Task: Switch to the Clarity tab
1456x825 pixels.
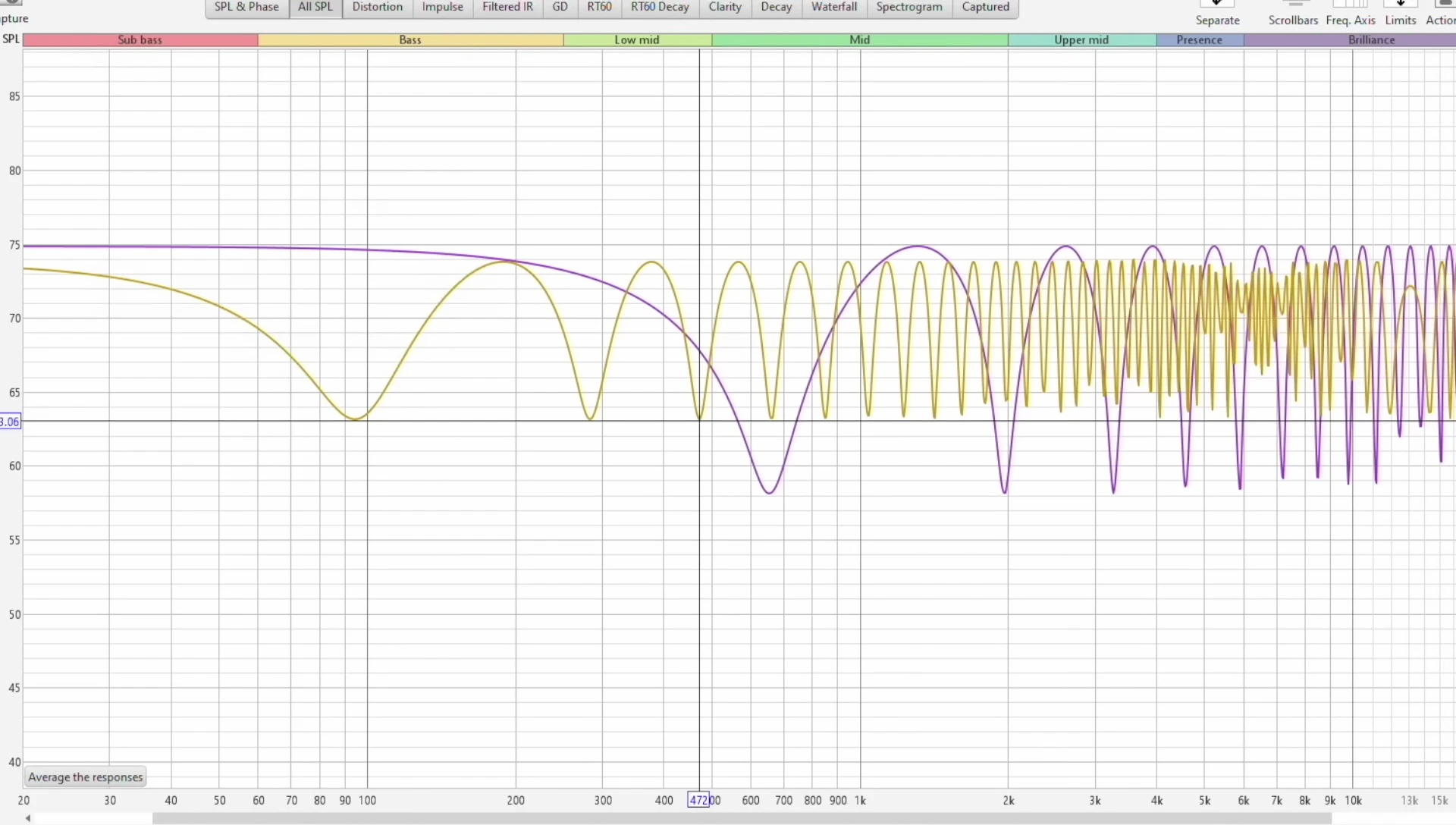Action: pyautogui.click(x=725, y=8)
